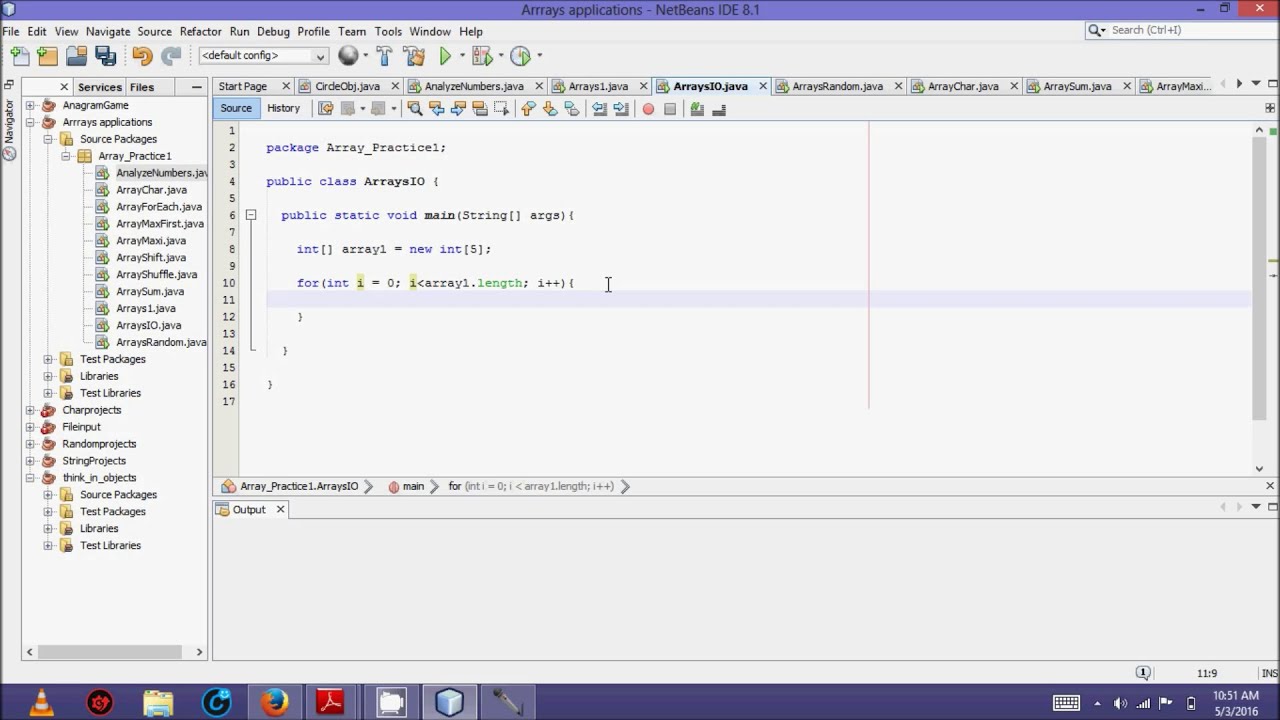Open the default config dropdown
Screen dimensions: 1280x720
(264, 56)
